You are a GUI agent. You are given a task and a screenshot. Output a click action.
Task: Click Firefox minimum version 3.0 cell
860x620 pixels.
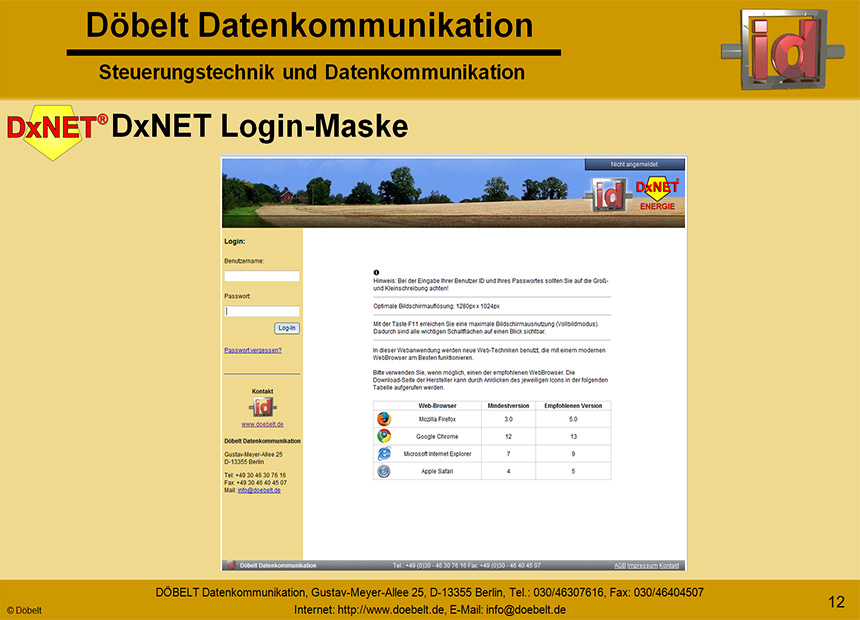pyautogui.click(x=508, y=419)
